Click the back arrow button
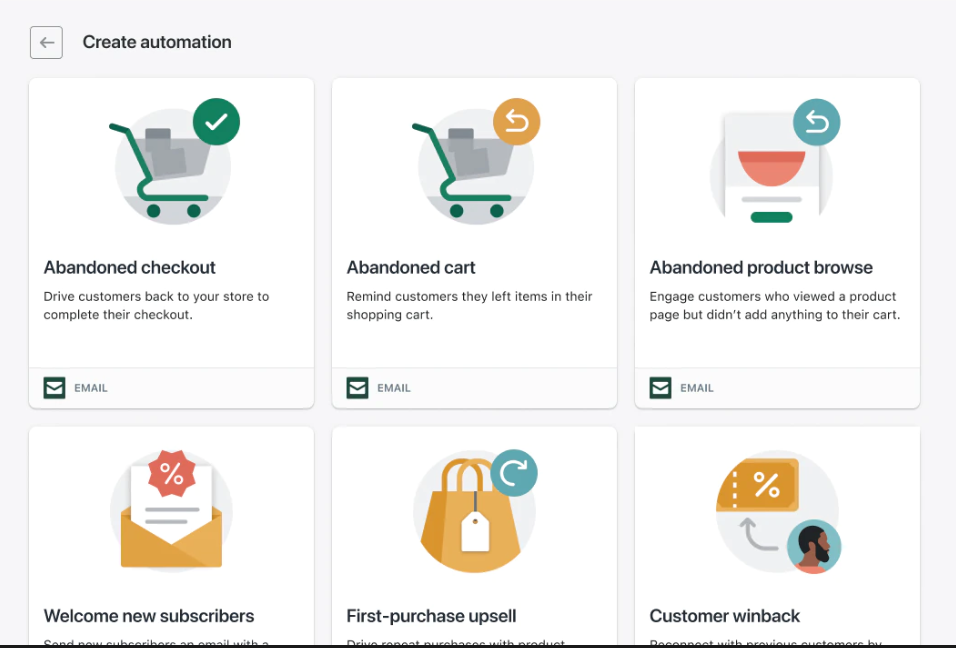 [x=47, y=42]
